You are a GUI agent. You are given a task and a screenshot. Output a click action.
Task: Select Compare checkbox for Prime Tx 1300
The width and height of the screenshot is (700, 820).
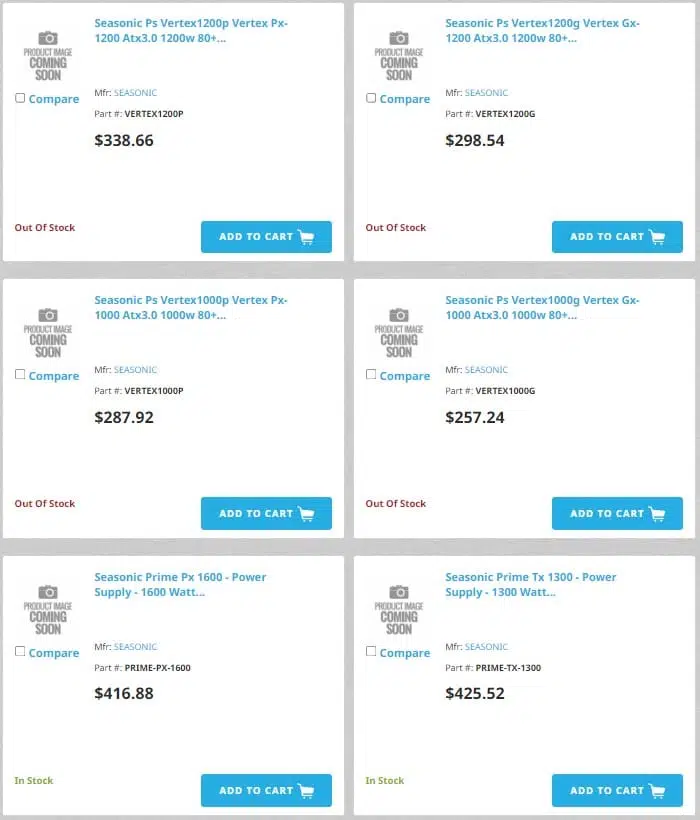pyautogui.click(x=371, y=651)
